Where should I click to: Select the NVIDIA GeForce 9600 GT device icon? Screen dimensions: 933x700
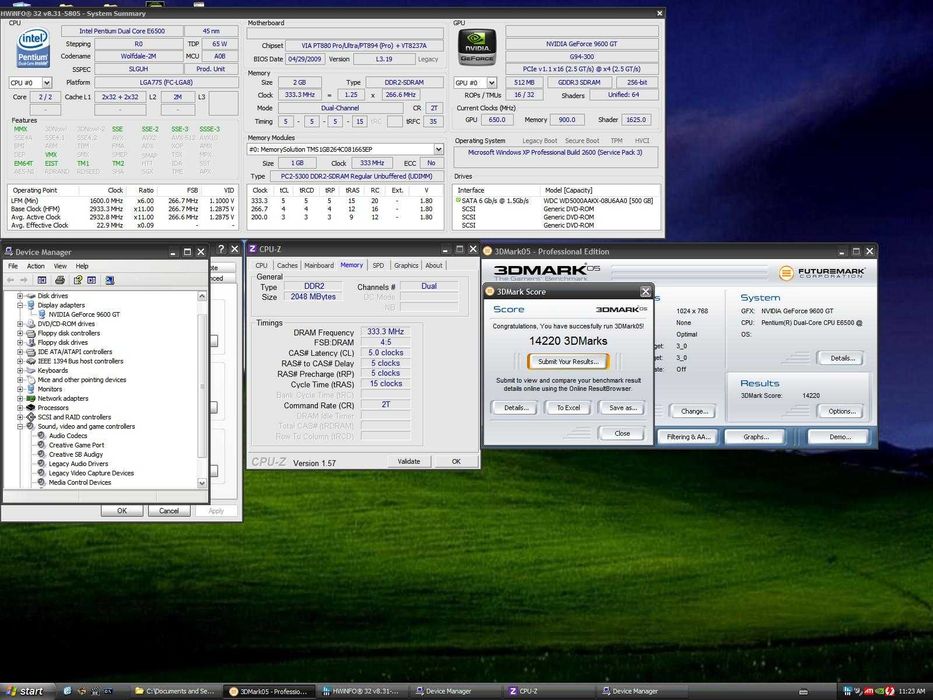[x=42, y=314]
